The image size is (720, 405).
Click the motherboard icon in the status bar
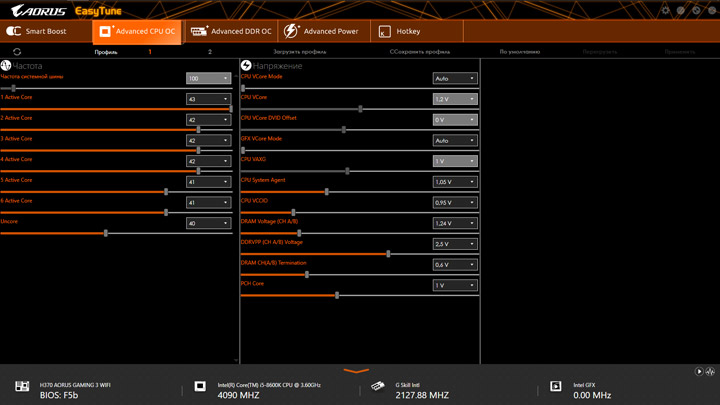pos(22,386)
